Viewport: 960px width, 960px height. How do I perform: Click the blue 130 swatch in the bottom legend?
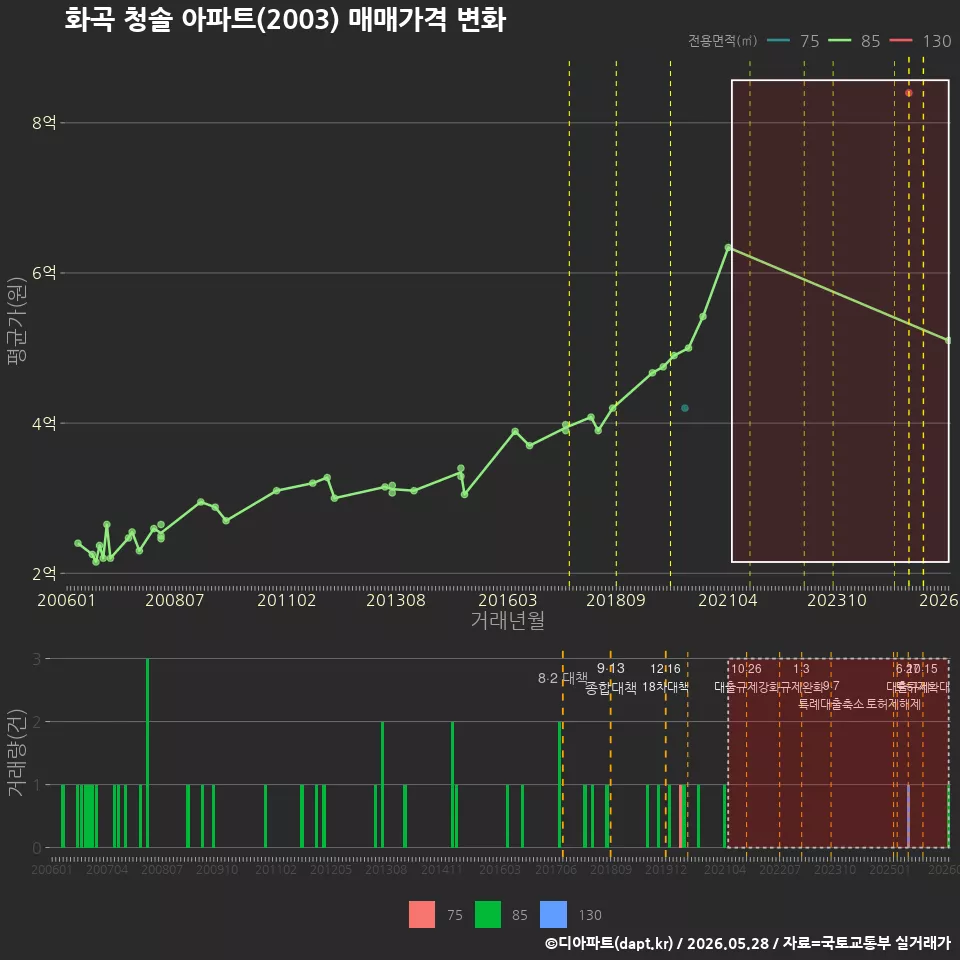553,915
